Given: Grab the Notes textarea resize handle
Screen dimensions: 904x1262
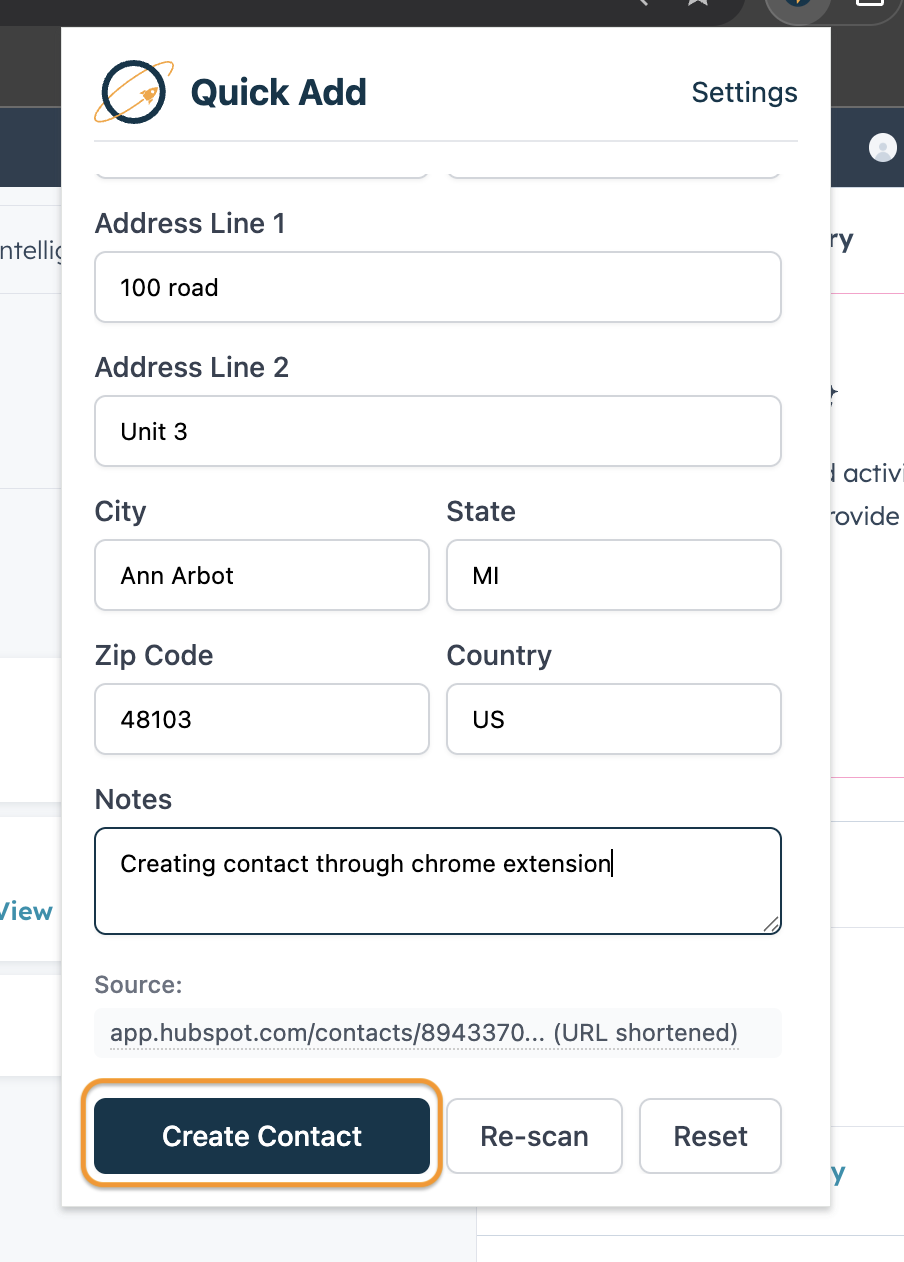Looking at the screenshot, I should click(x=771, y=924).
